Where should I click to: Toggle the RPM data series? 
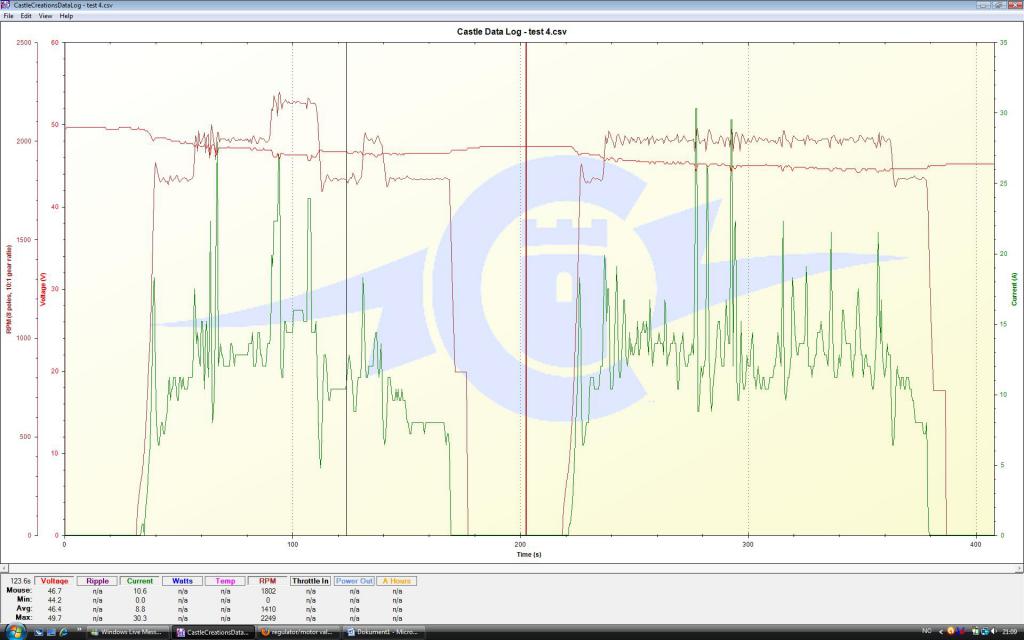click(267, 581)
